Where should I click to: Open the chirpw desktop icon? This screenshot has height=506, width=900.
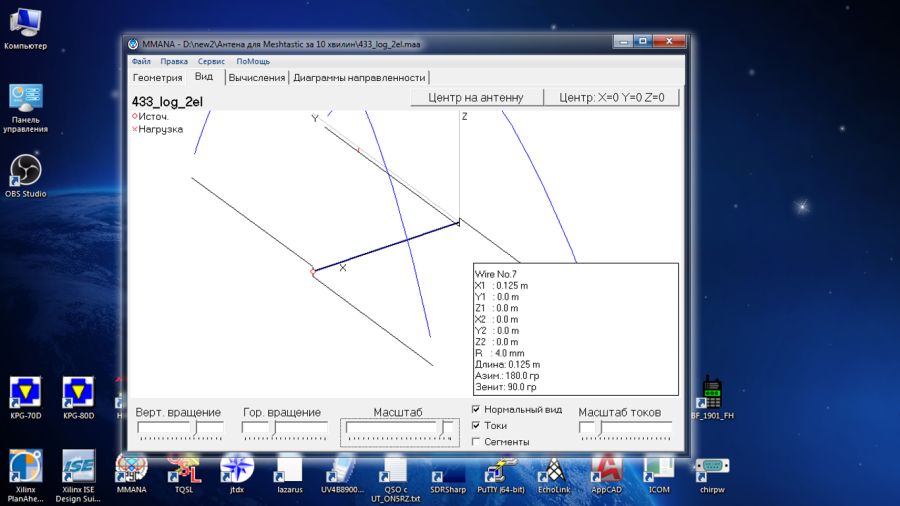[x=712, y=468]
